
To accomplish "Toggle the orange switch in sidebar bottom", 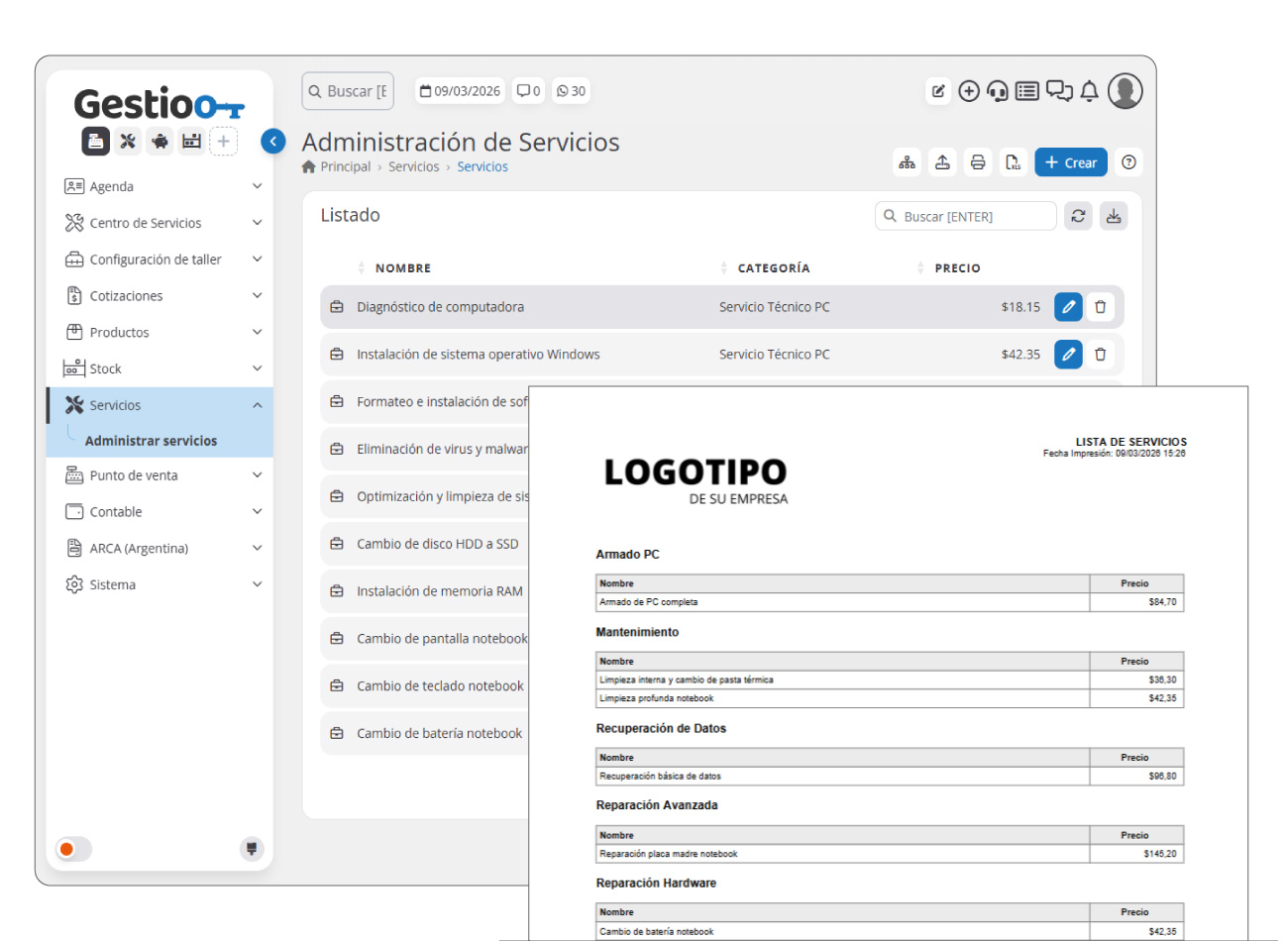I will tap(73, 849).
